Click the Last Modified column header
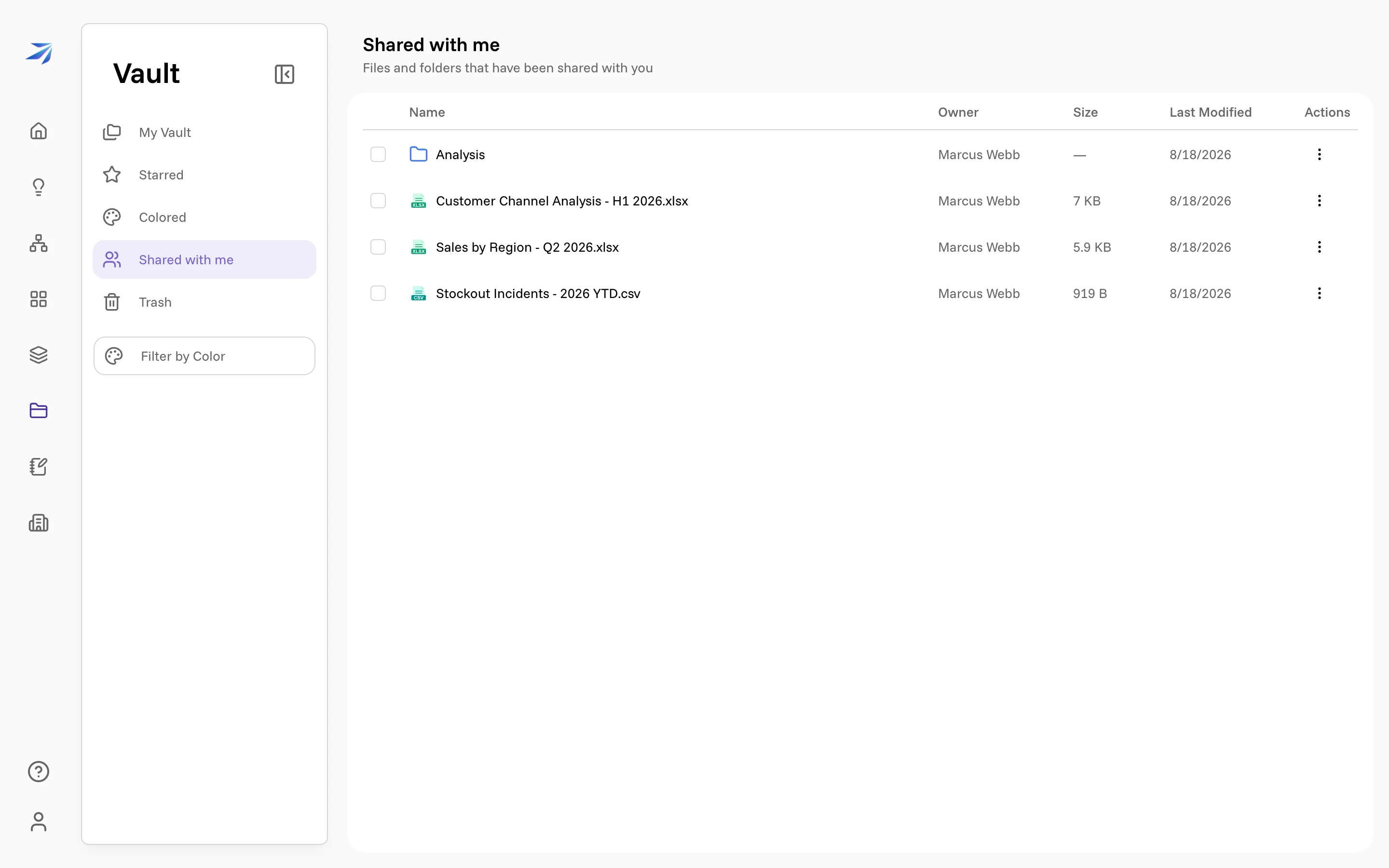 click(x=1211, y=112)
